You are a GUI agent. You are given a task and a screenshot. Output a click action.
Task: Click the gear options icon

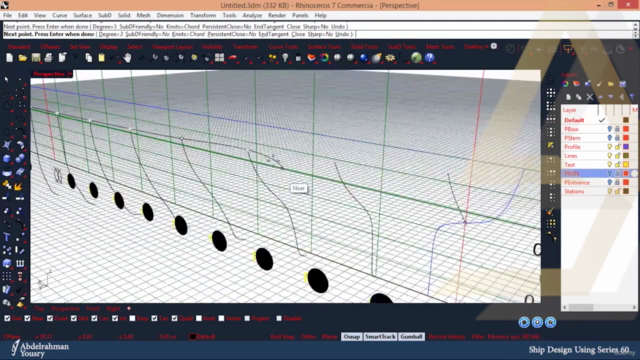pos(390,58)
